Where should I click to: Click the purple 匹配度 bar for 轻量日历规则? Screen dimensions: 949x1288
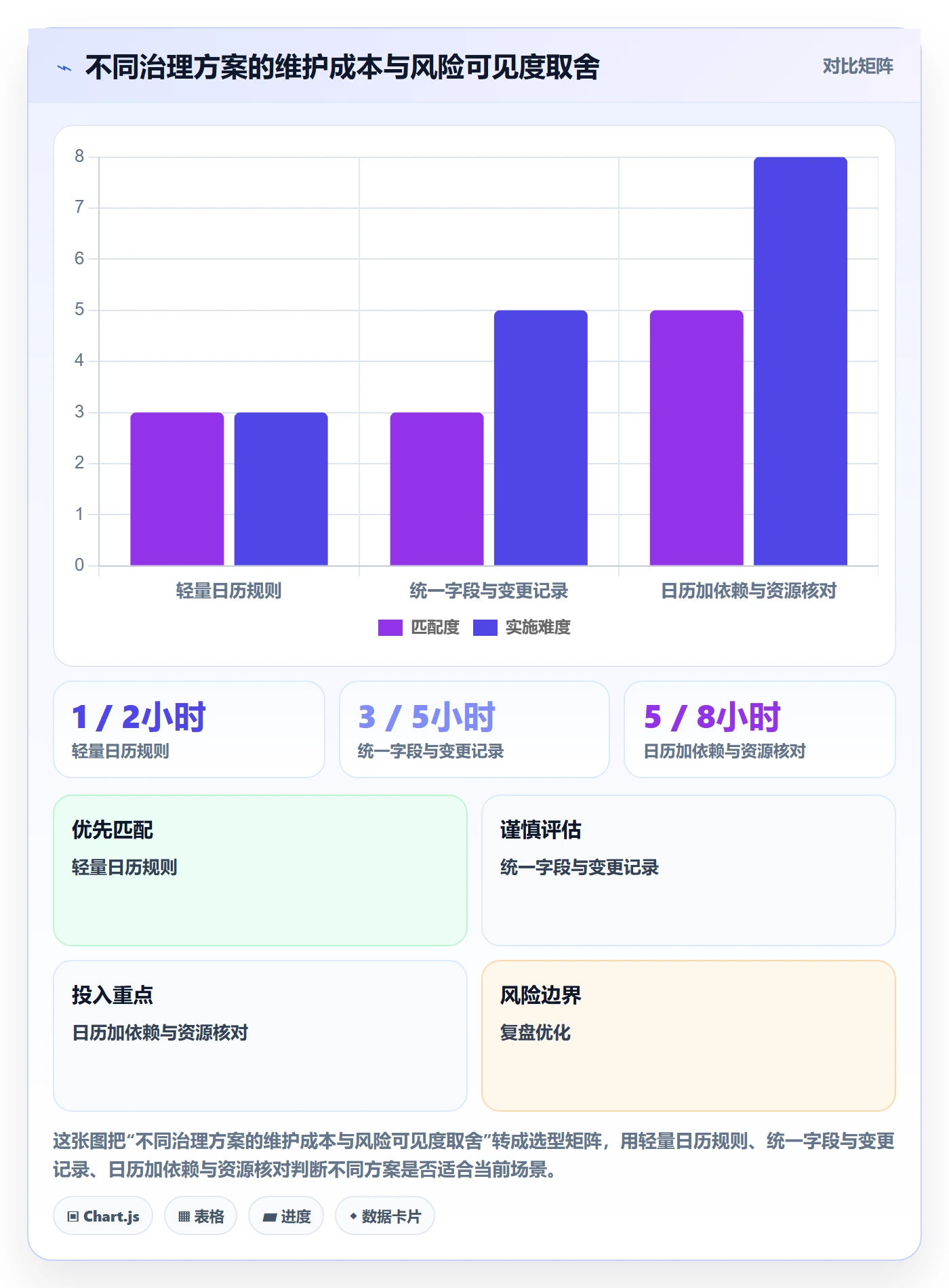coord(177,489)
